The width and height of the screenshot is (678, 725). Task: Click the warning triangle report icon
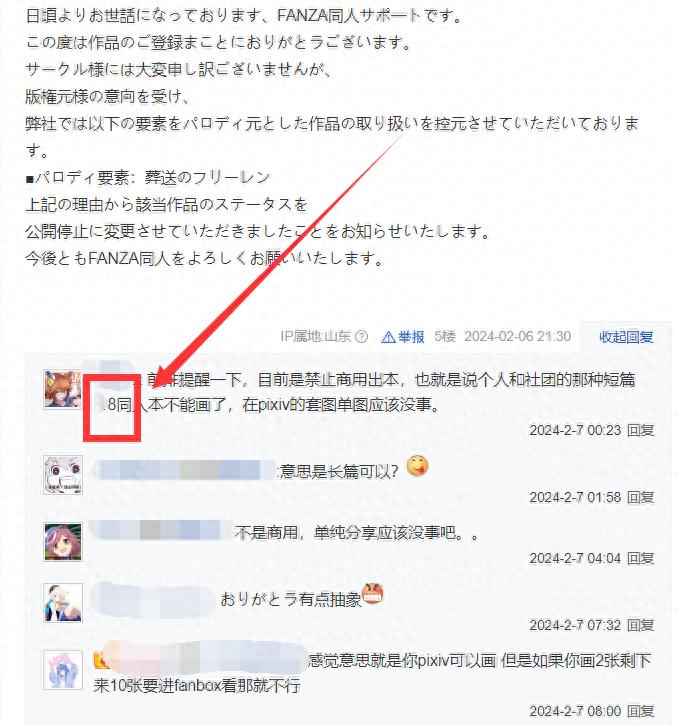pyautogui.click(x=388, y=337)
